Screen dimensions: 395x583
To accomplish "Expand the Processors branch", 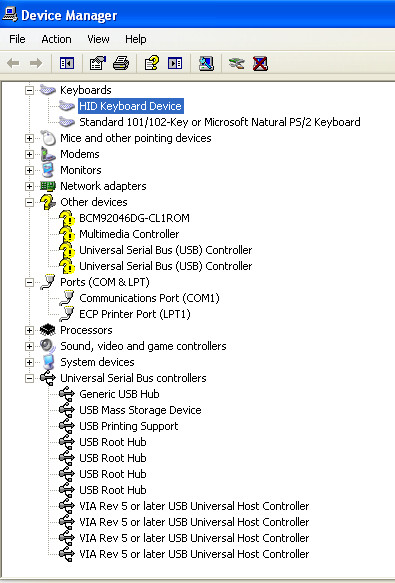I will (29, 330).
